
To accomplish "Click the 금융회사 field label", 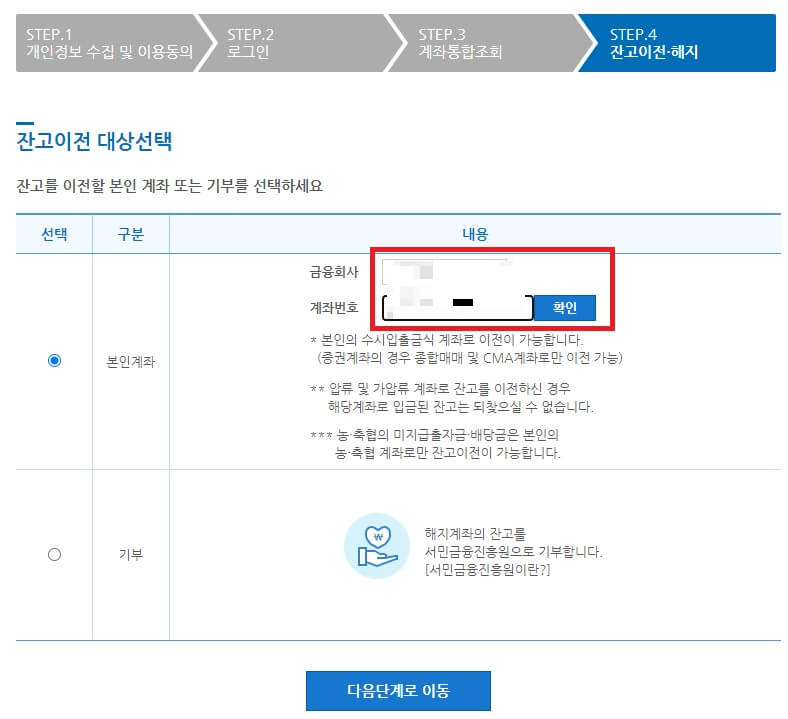I will pyautogui.click(x=334, y=272).
